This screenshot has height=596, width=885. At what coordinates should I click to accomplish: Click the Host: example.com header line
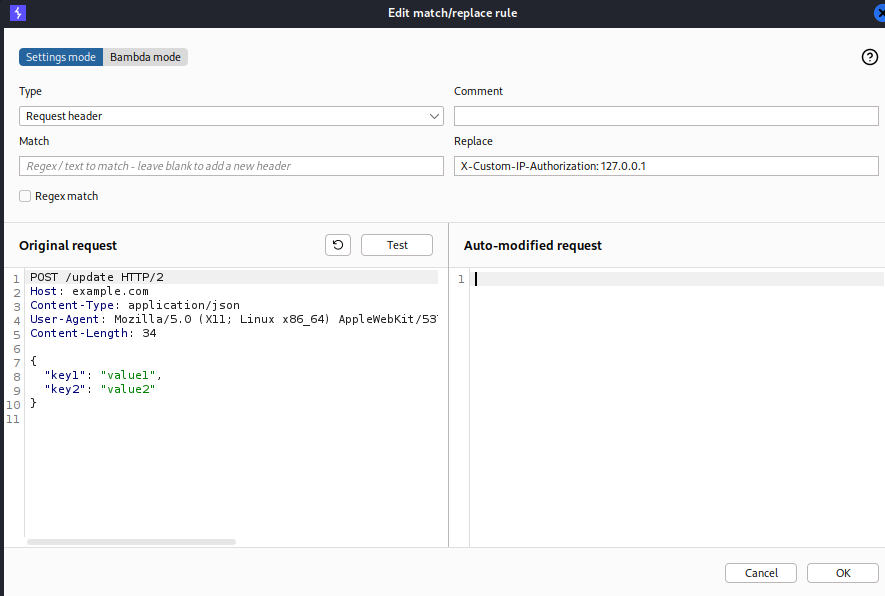[x=89, y=291]
